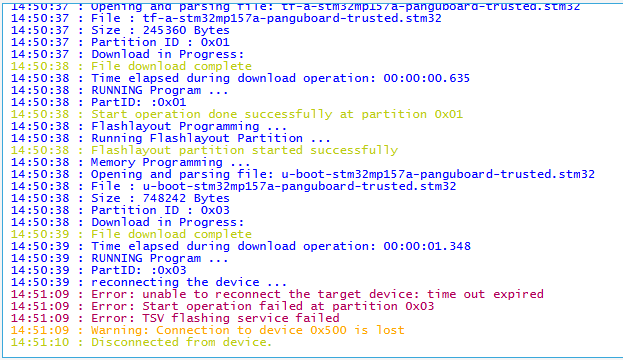Select the Running Flashlayout Partition log line
Image resolution: width=623 pixels, height=360 pixels.
[x=171, y=138]
